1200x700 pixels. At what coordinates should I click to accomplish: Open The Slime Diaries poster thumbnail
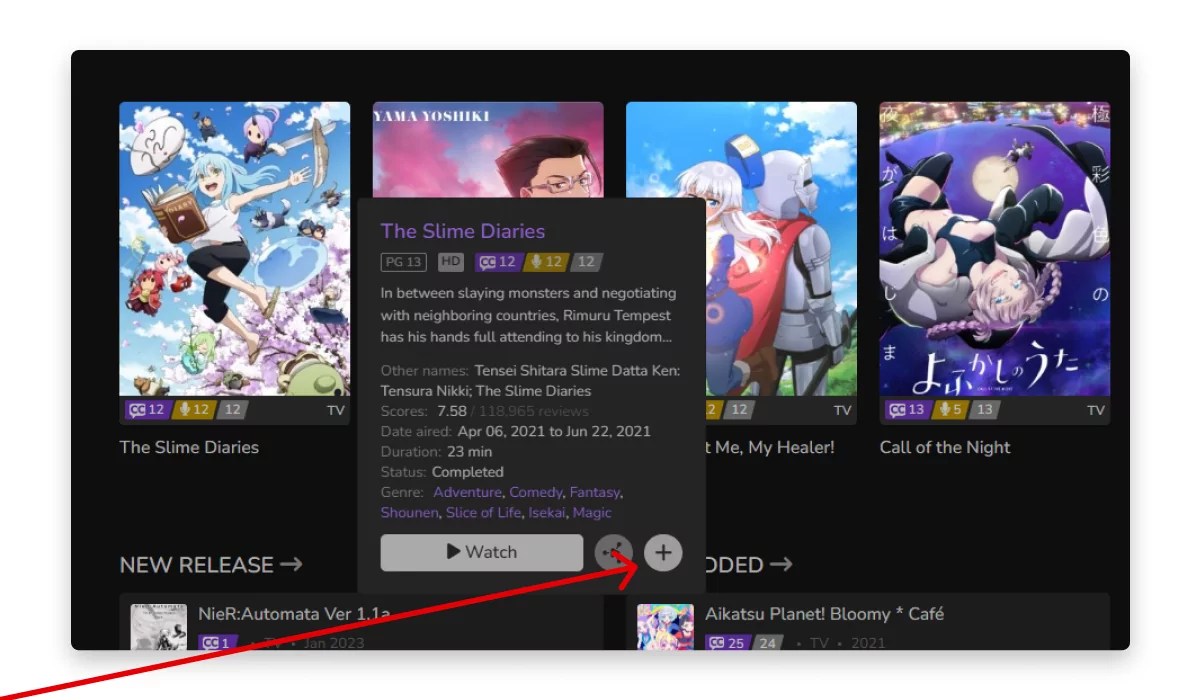[x=235, y=249]
